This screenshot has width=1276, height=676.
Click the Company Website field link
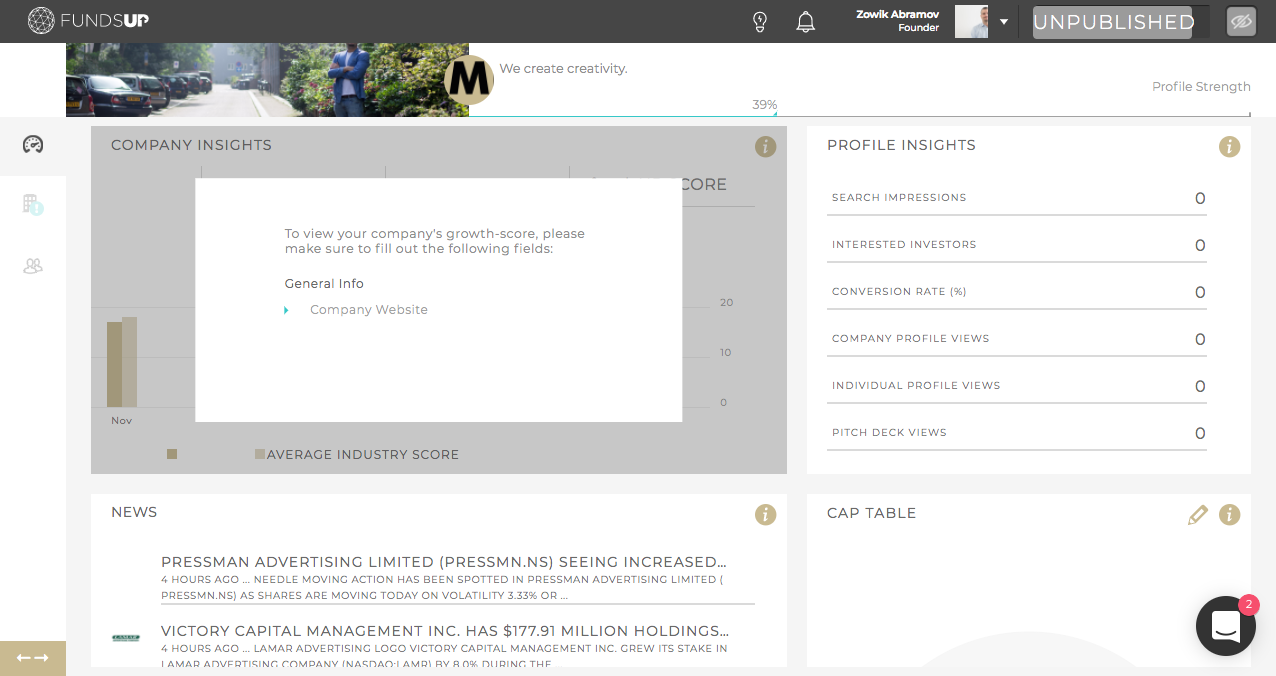point(369,310)
